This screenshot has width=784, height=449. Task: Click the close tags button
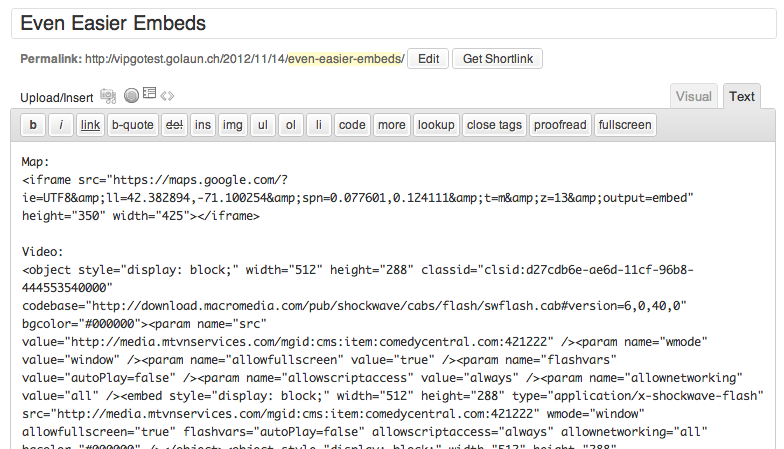coord(494,124)
